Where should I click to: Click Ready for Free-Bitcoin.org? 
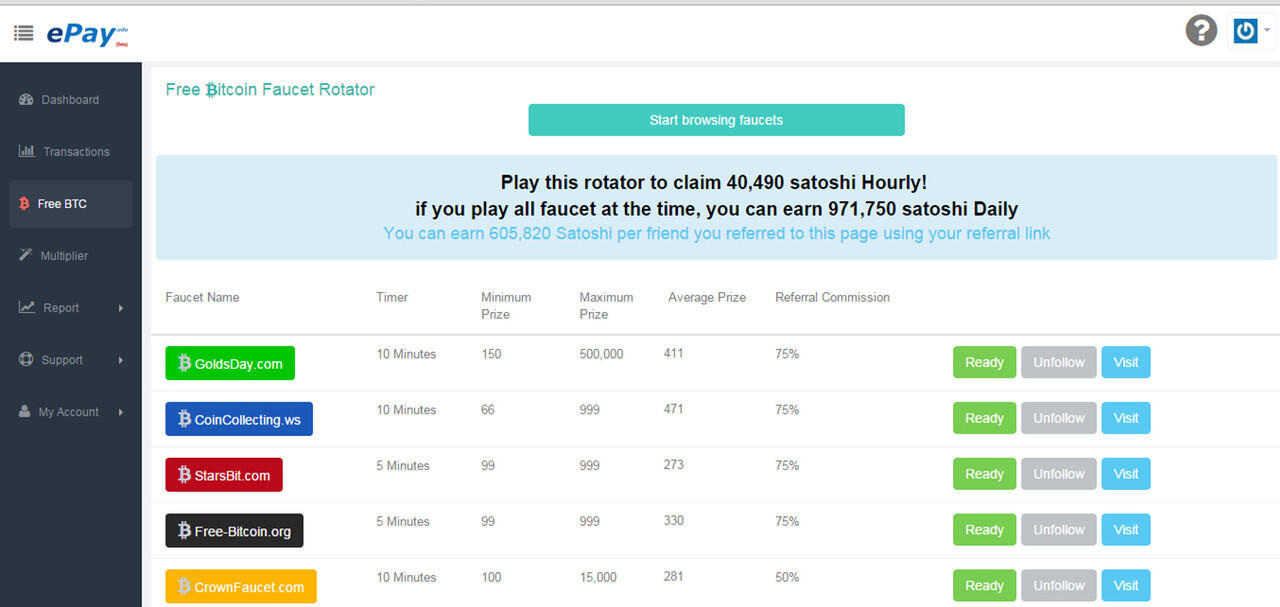(x=985, y=530)
